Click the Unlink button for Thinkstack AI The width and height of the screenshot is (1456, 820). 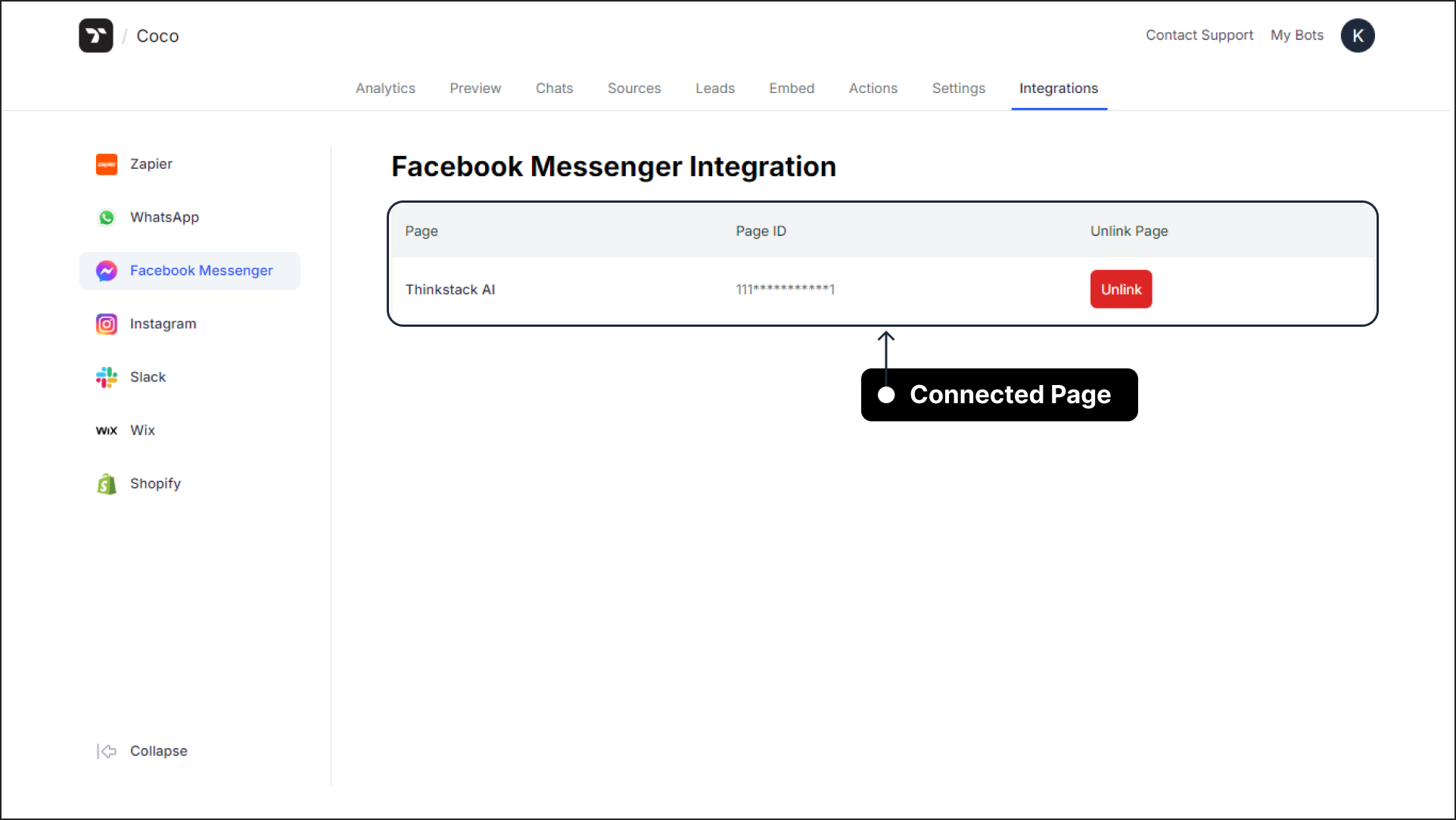pos(1119,289)
